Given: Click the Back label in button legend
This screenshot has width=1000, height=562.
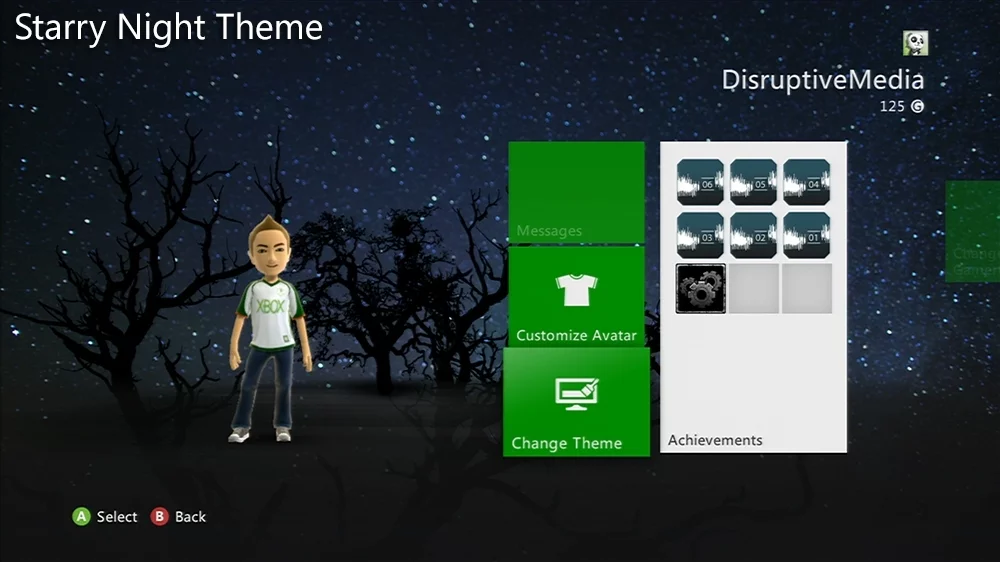Looking at the screenshot, I should coord(190,517).
